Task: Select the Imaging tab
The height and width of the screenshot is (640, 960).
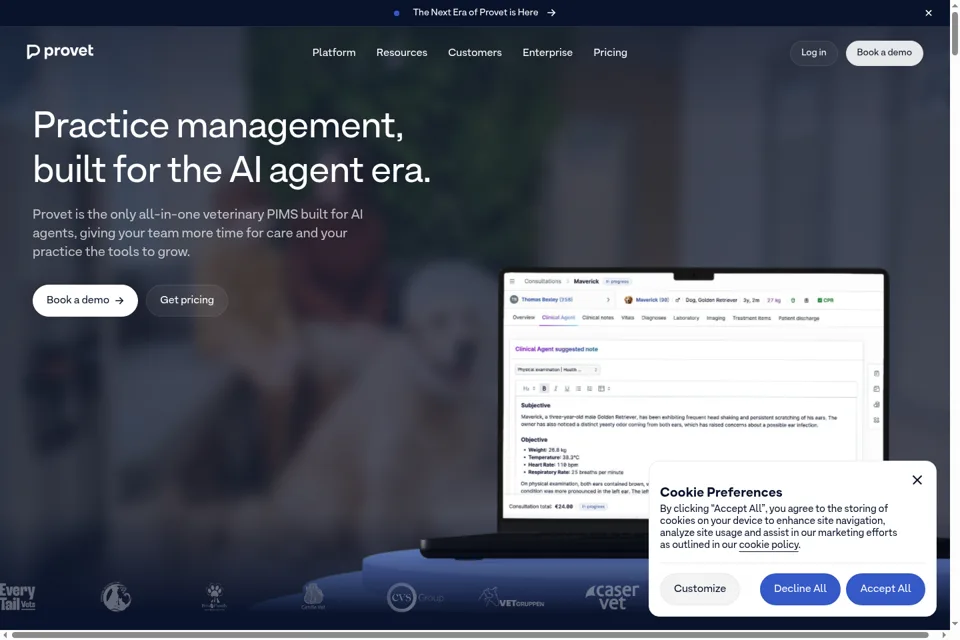Action: click(716, 318)
